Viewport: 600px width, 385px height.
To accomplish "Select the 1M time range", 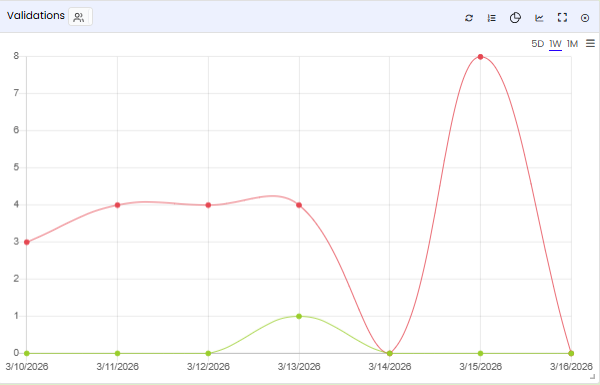I will 572,44.
